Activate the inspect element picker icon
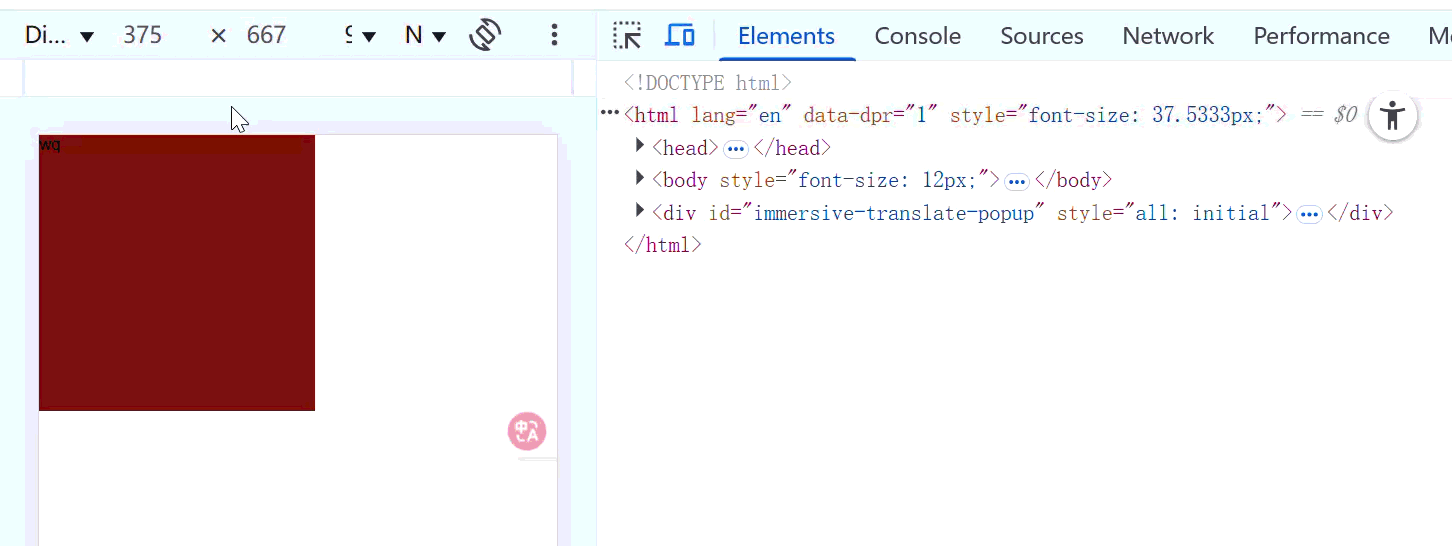Image resolution: width=1452 pixels, height=546 pixels. point(627,36)
